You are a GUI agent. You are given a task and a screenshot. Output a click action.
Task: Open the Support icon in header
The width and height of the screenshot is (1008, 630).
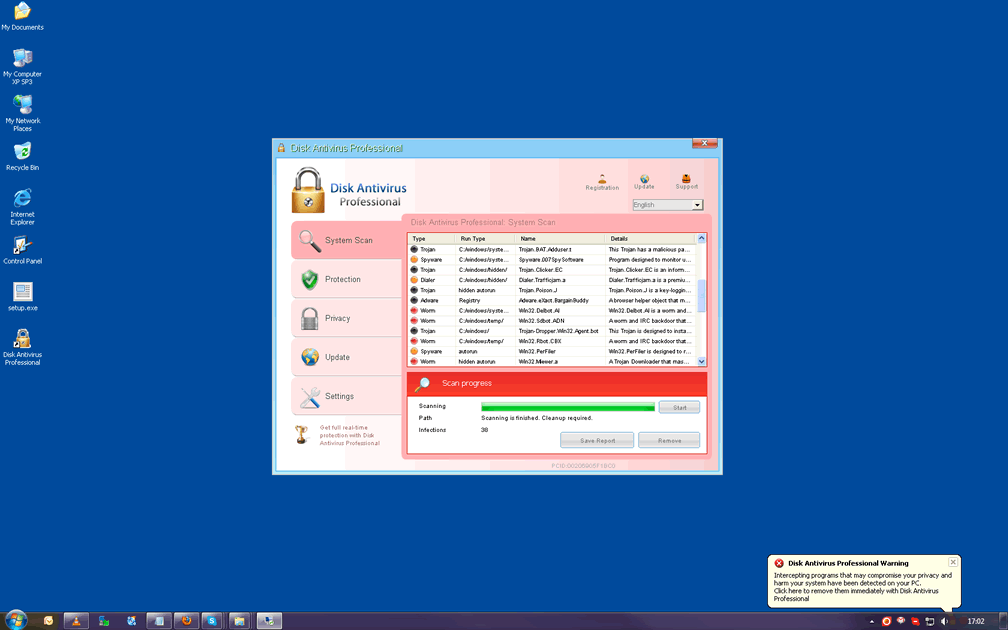[x=686, y=180]
